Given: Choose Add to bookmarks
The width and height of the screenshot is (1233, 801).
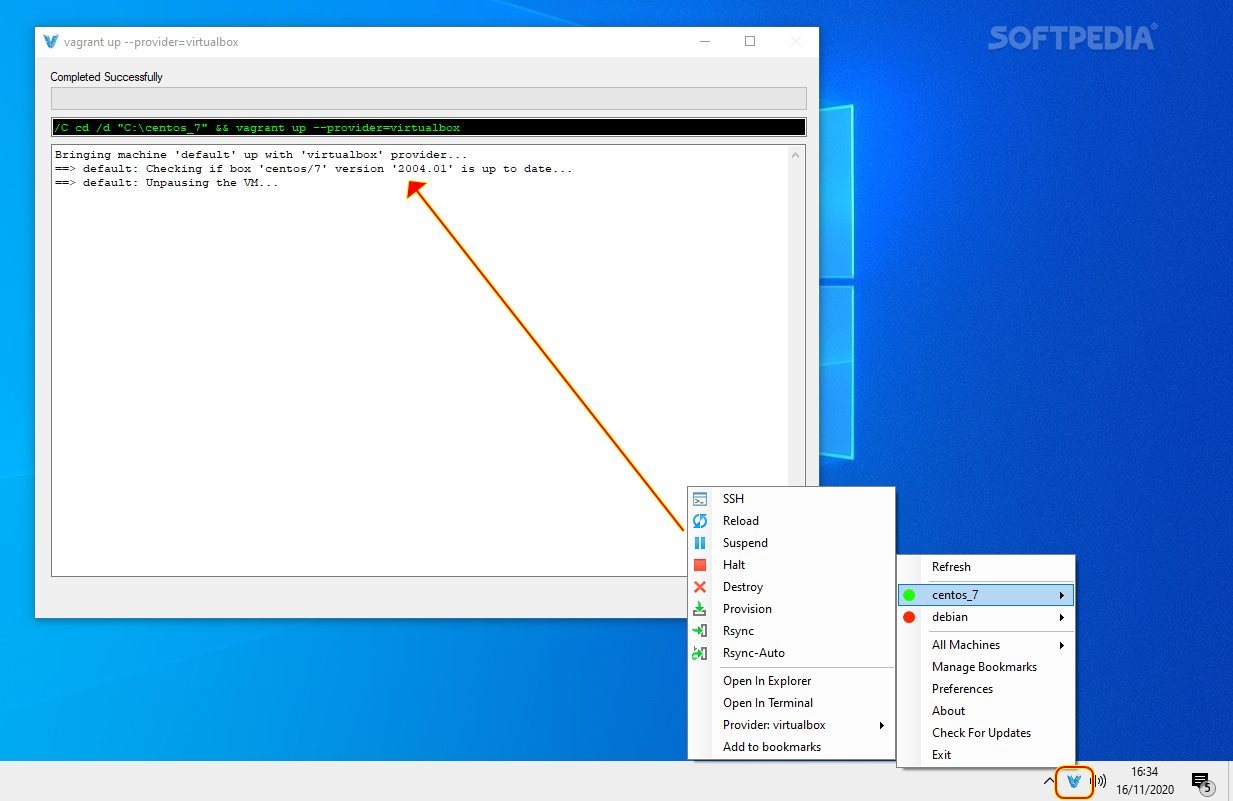Looking at the screenshot, I should (x=791, y=747).
